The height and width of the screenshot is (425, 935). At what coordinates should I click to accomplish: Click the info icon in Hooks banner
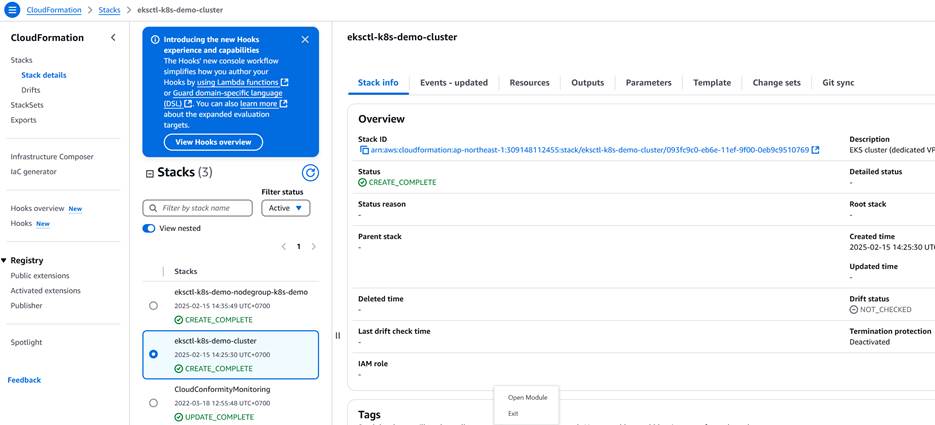[155, 39]
